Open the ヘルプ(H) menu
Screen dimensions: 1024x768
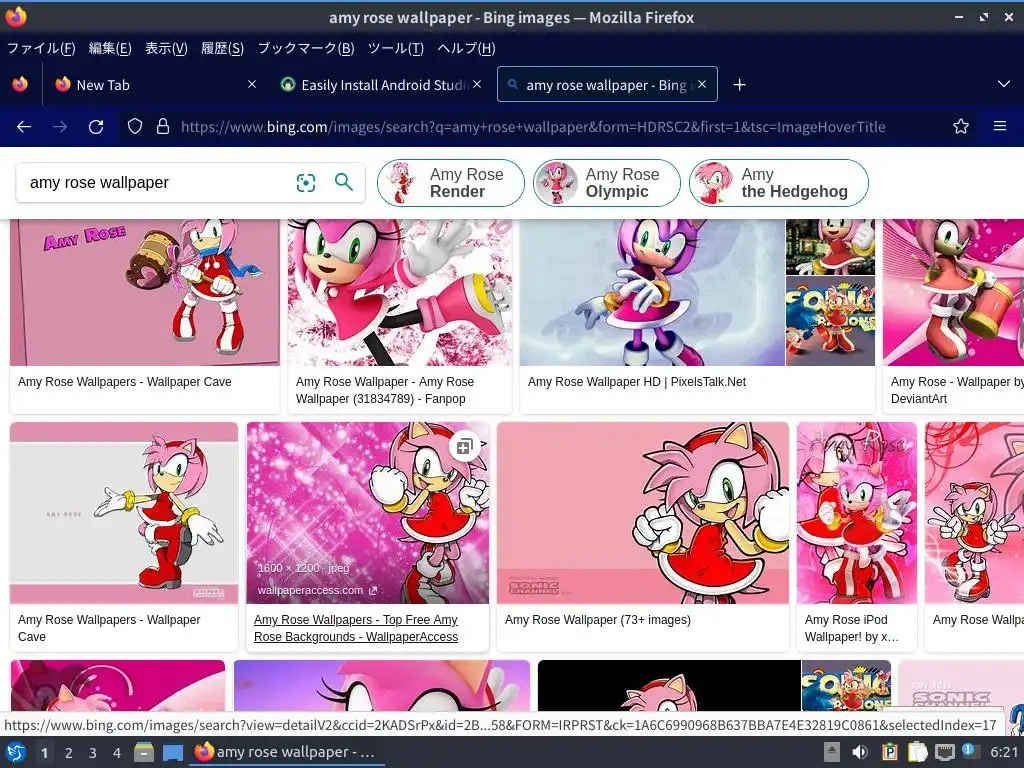466,48
